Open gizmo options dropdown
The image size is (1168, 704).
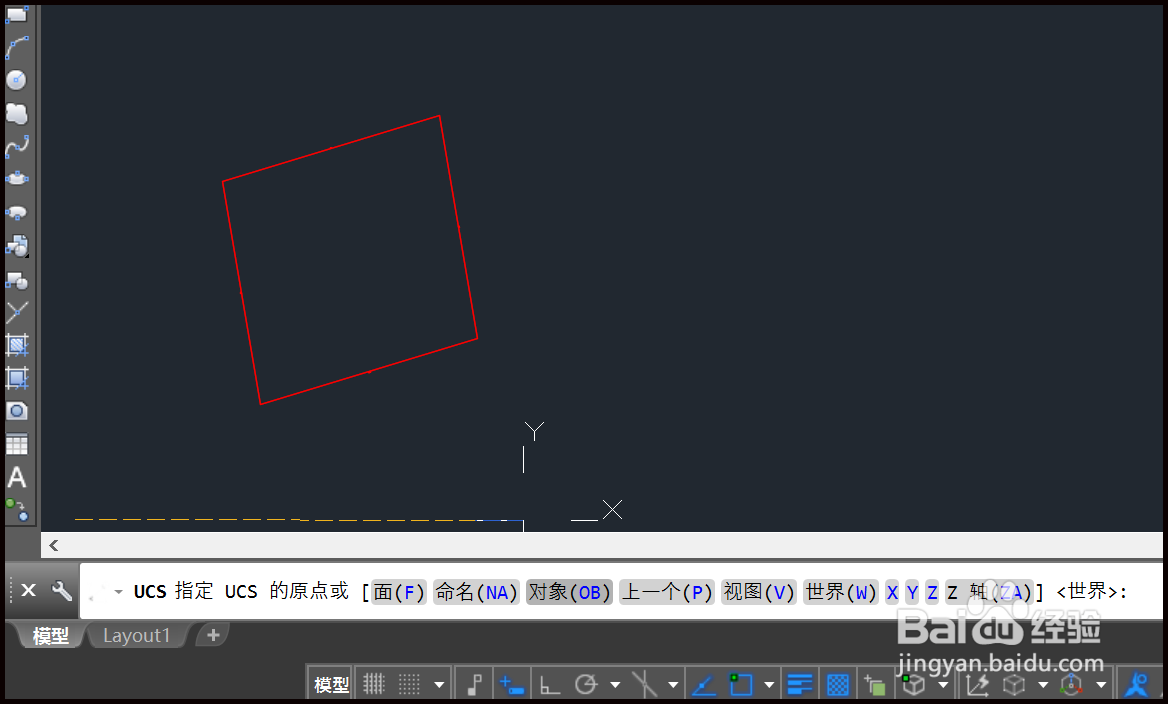coord(1101,685)
